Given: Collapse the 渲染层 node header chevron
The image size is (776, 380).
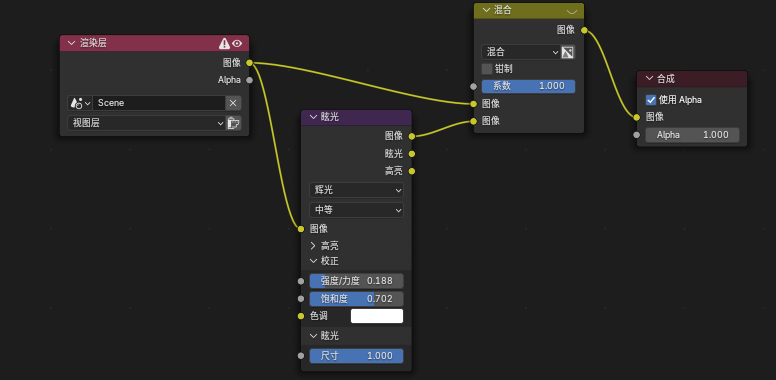Looking at the screenshot, I should coord(72,44).
